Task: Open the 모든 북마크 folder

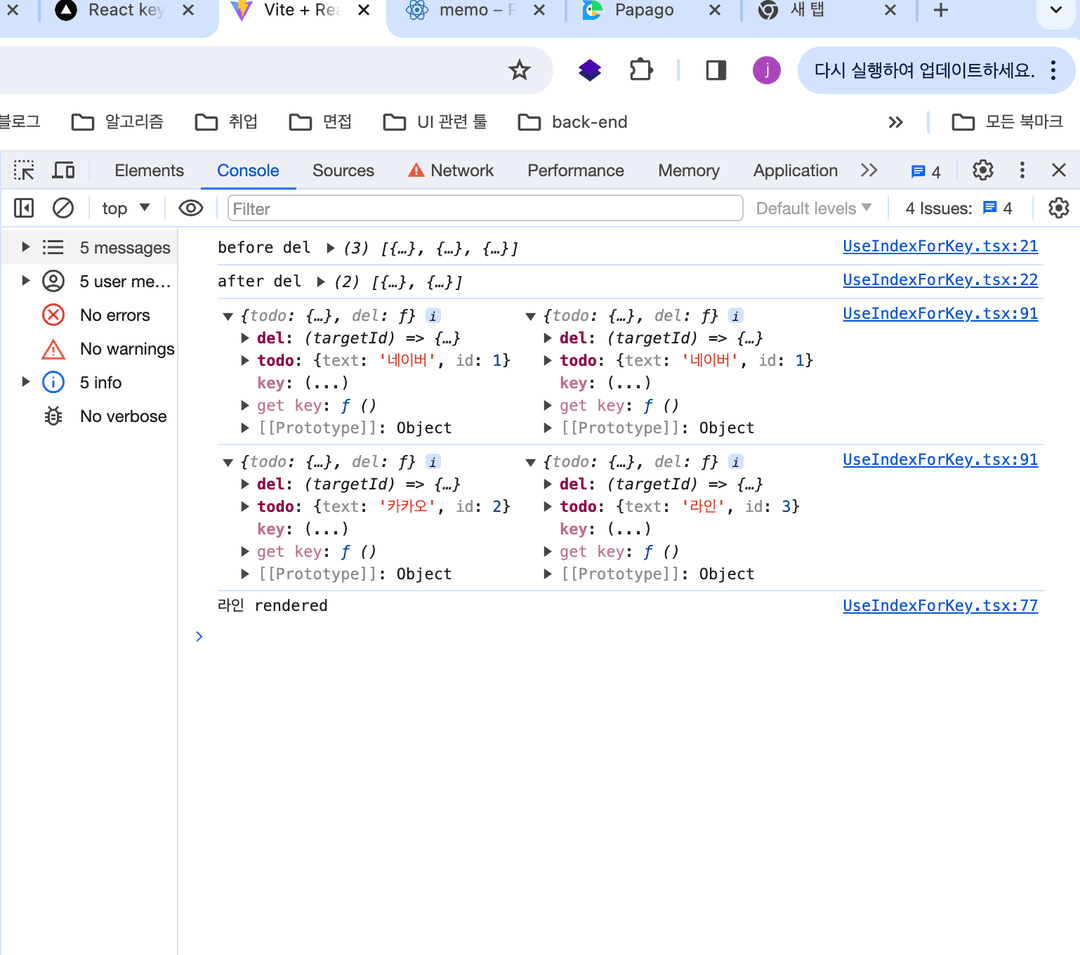Action: (1007, 122)
